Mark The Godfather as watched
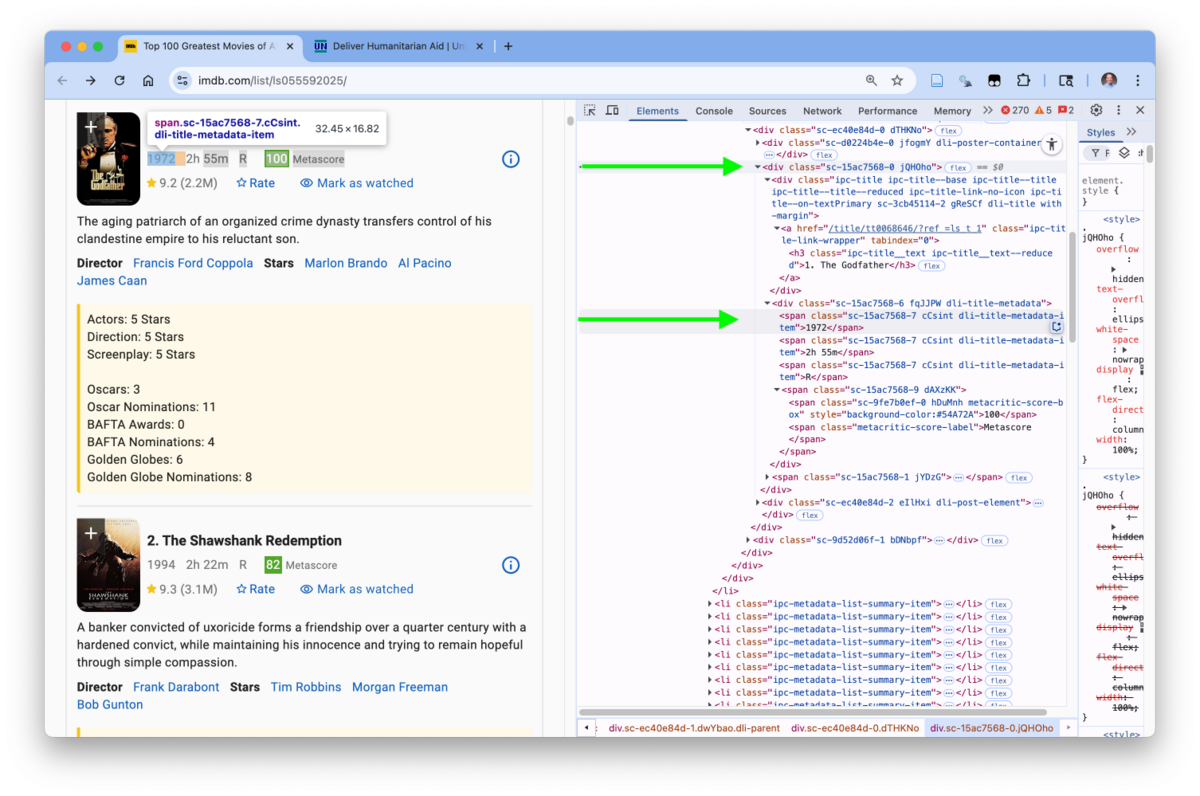Viewport: 1200px width, 796px height. 356,183
